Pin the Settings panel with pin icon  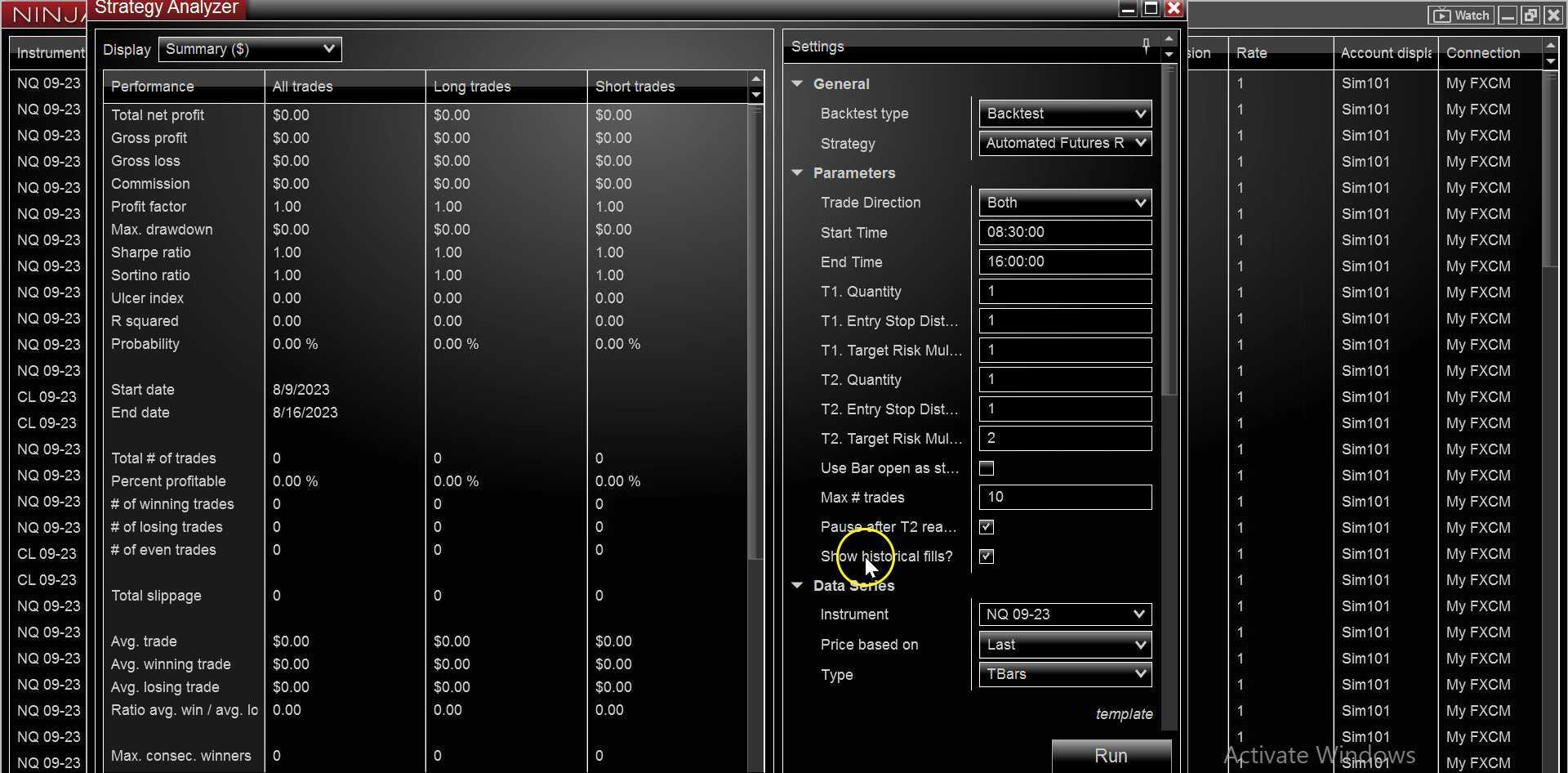(1146, 47)
